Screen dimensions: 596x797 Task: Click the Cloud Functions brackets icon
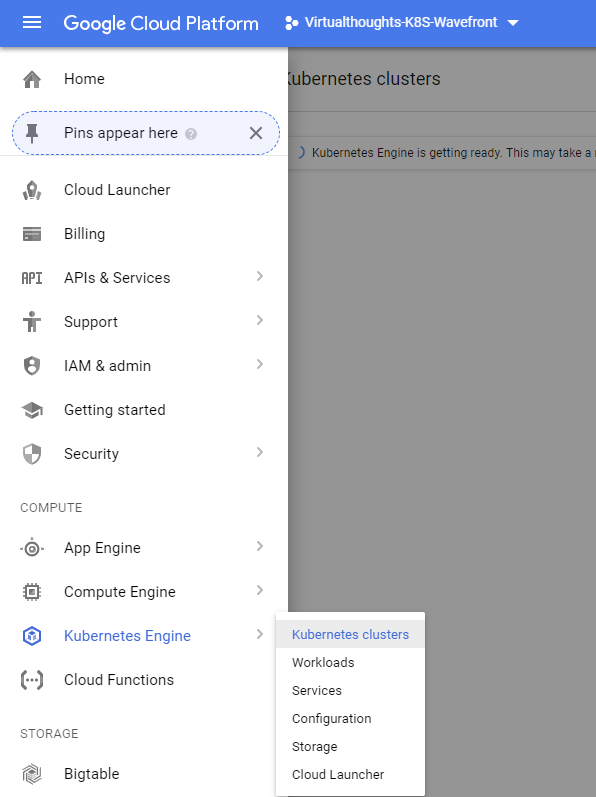[32, 680]
